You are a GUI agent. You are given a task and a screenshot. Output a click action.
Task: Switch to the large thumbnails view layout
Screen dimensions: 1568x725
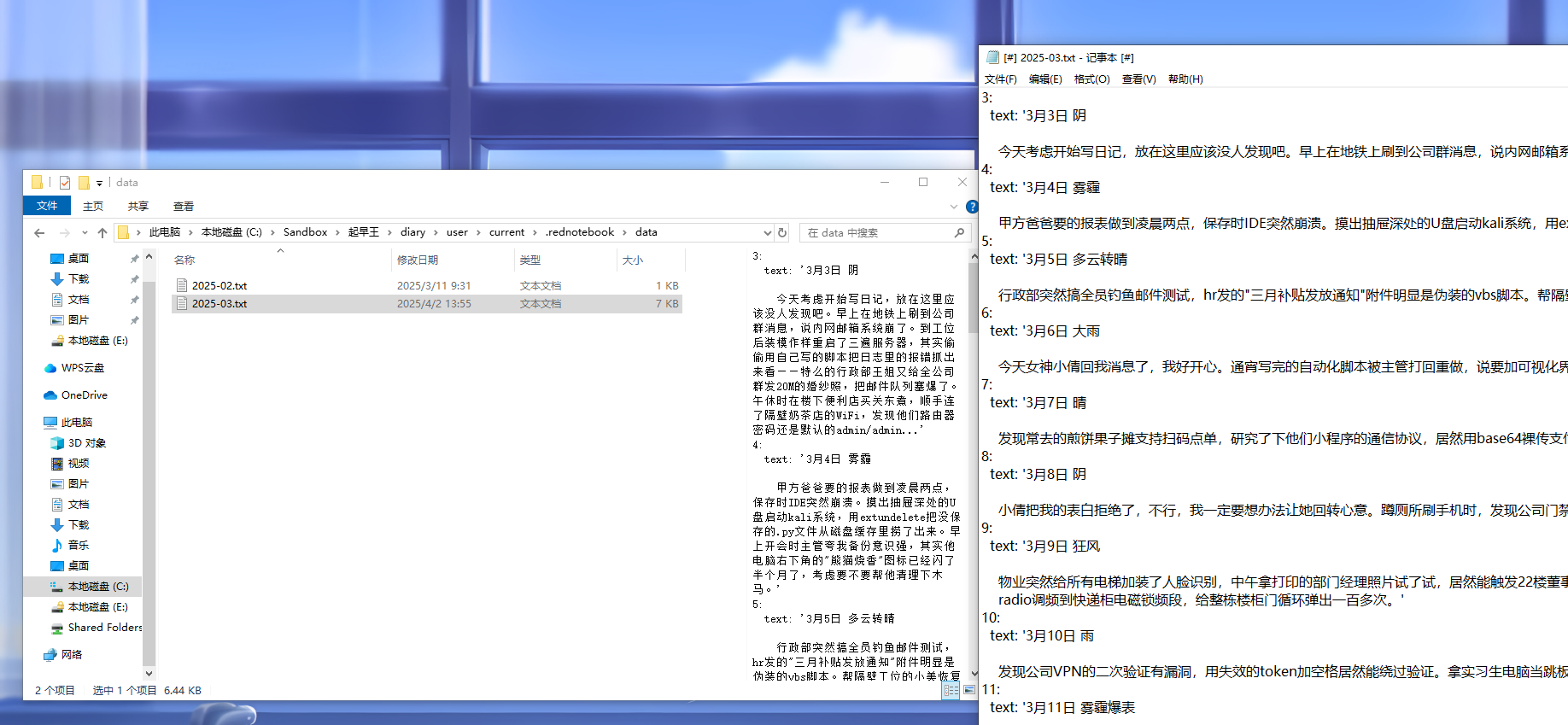(x=969, y=690)
